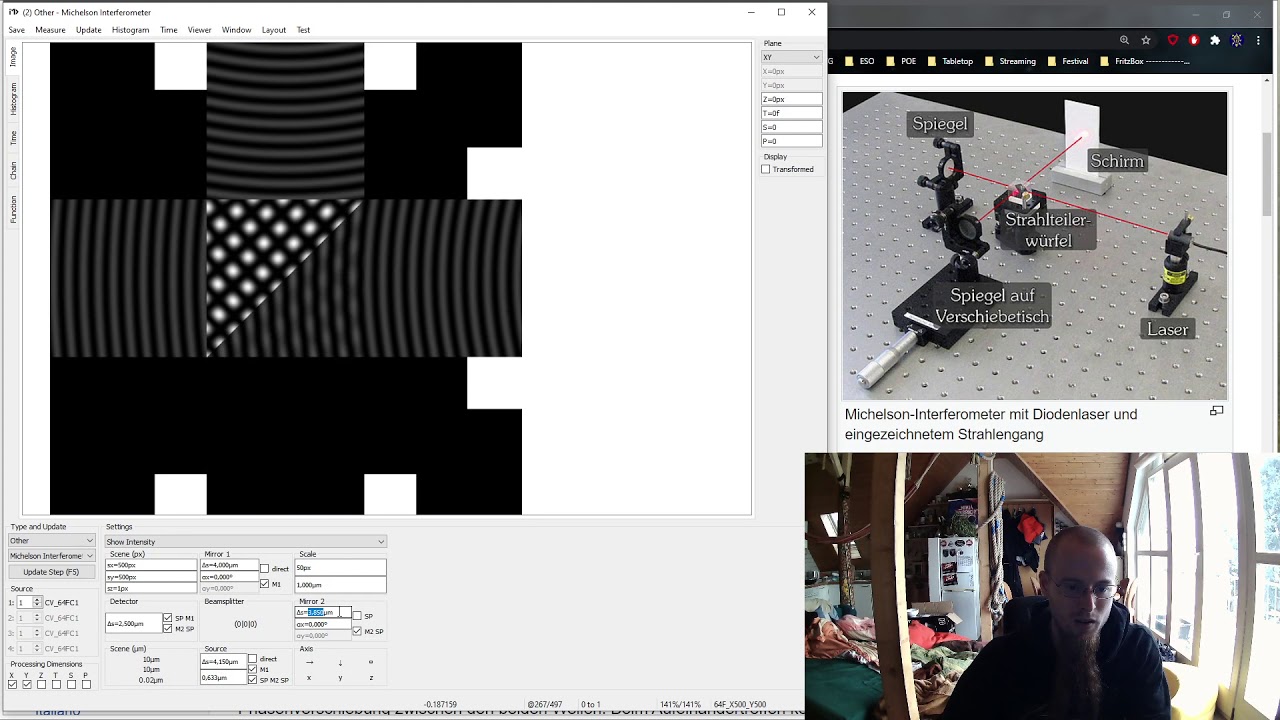
Task: Open the Michelson Interferometer dropdown
Action: click(x=51, y=556)
